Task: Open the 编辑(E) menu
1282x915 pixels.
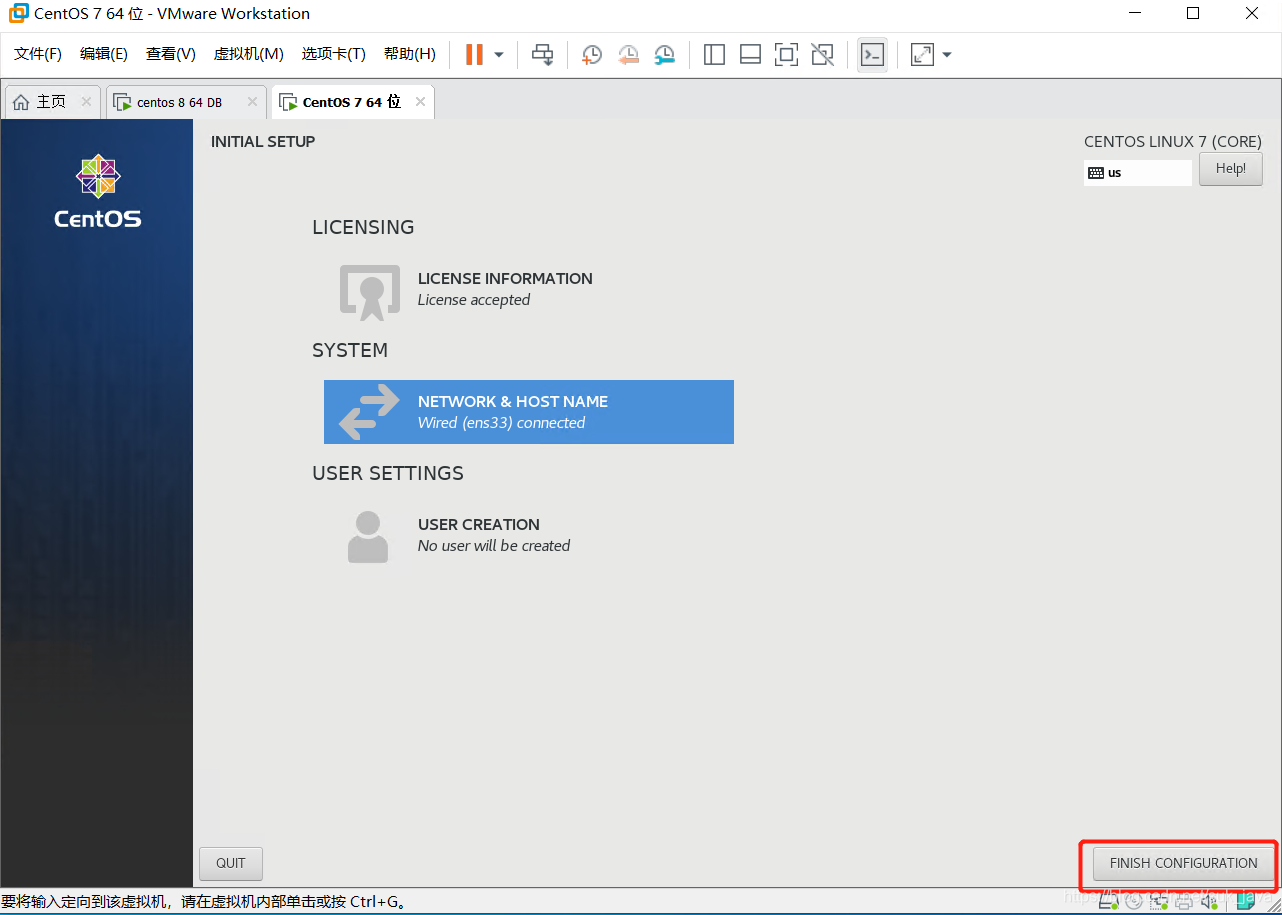Action: point(104,54)
